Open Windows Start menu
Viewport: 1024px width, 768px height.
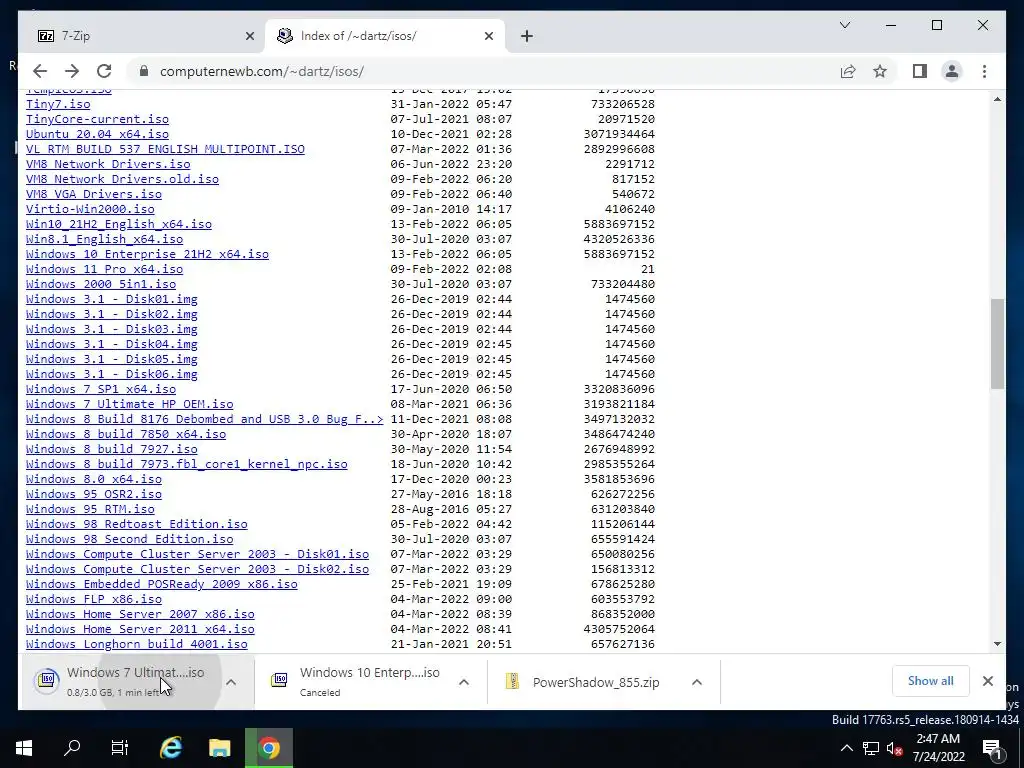click(x=24, y=748)
